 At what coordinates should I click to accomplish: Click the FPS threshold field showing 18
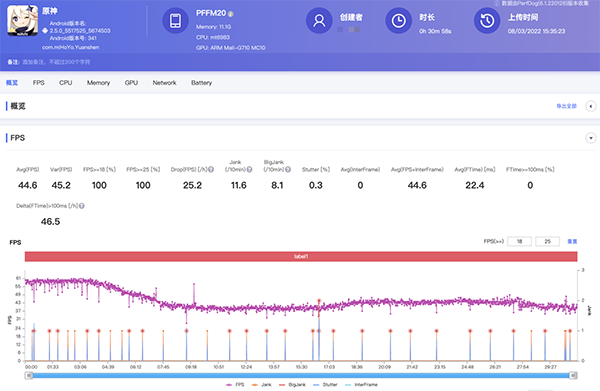pos(519,241)
